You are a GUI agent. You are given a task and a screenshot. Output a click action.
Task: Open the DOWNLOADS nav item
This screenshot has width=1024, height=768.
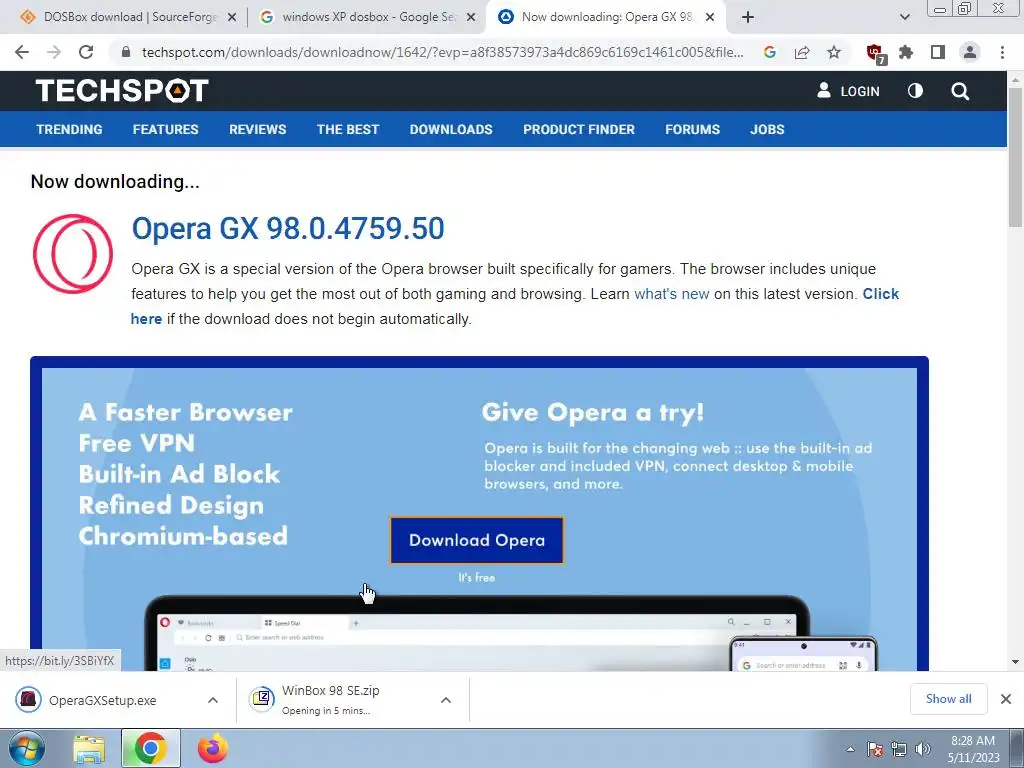[451, 129]
